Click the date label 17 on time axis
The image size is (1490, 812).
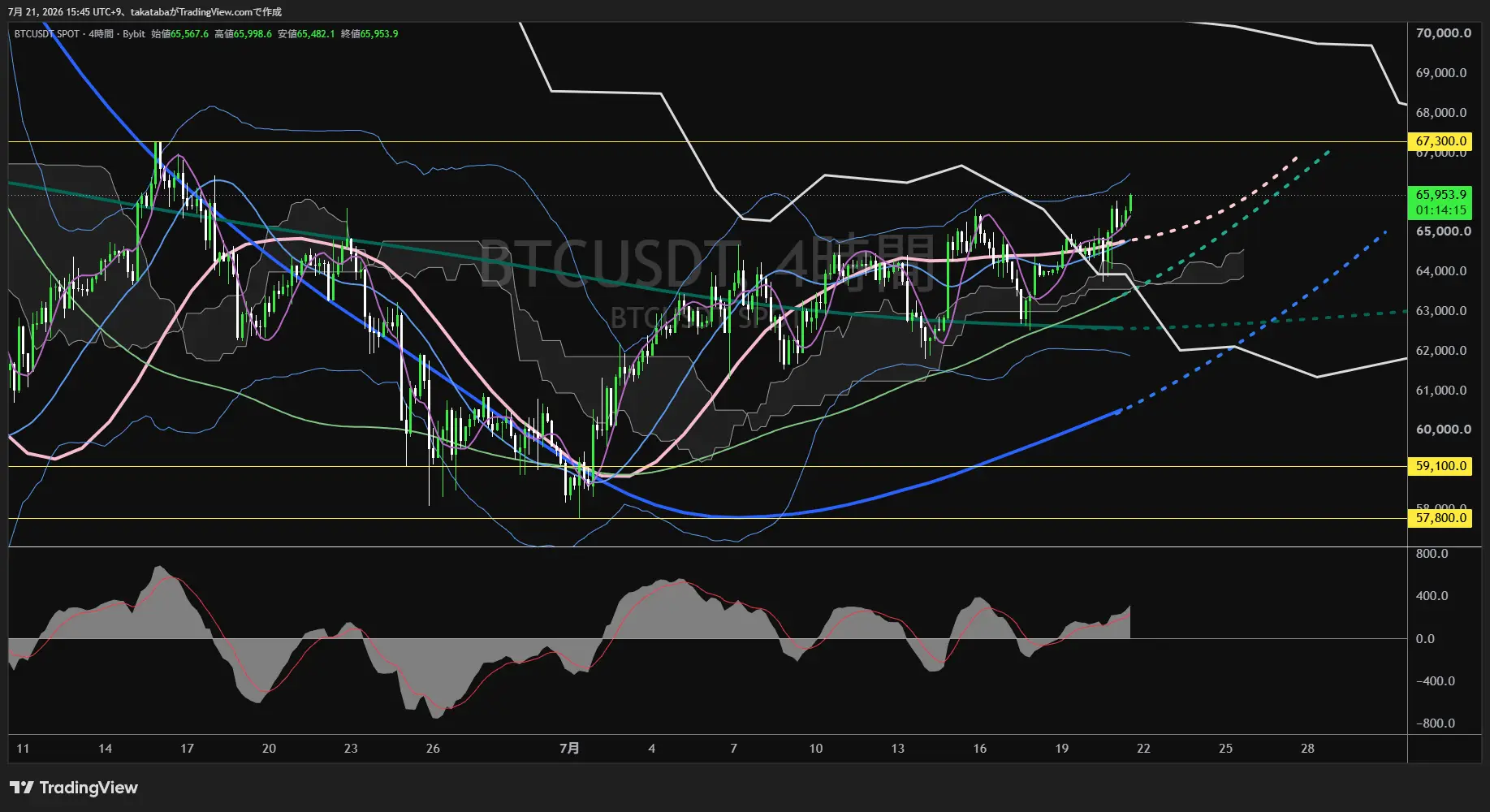tap(187, 749)
